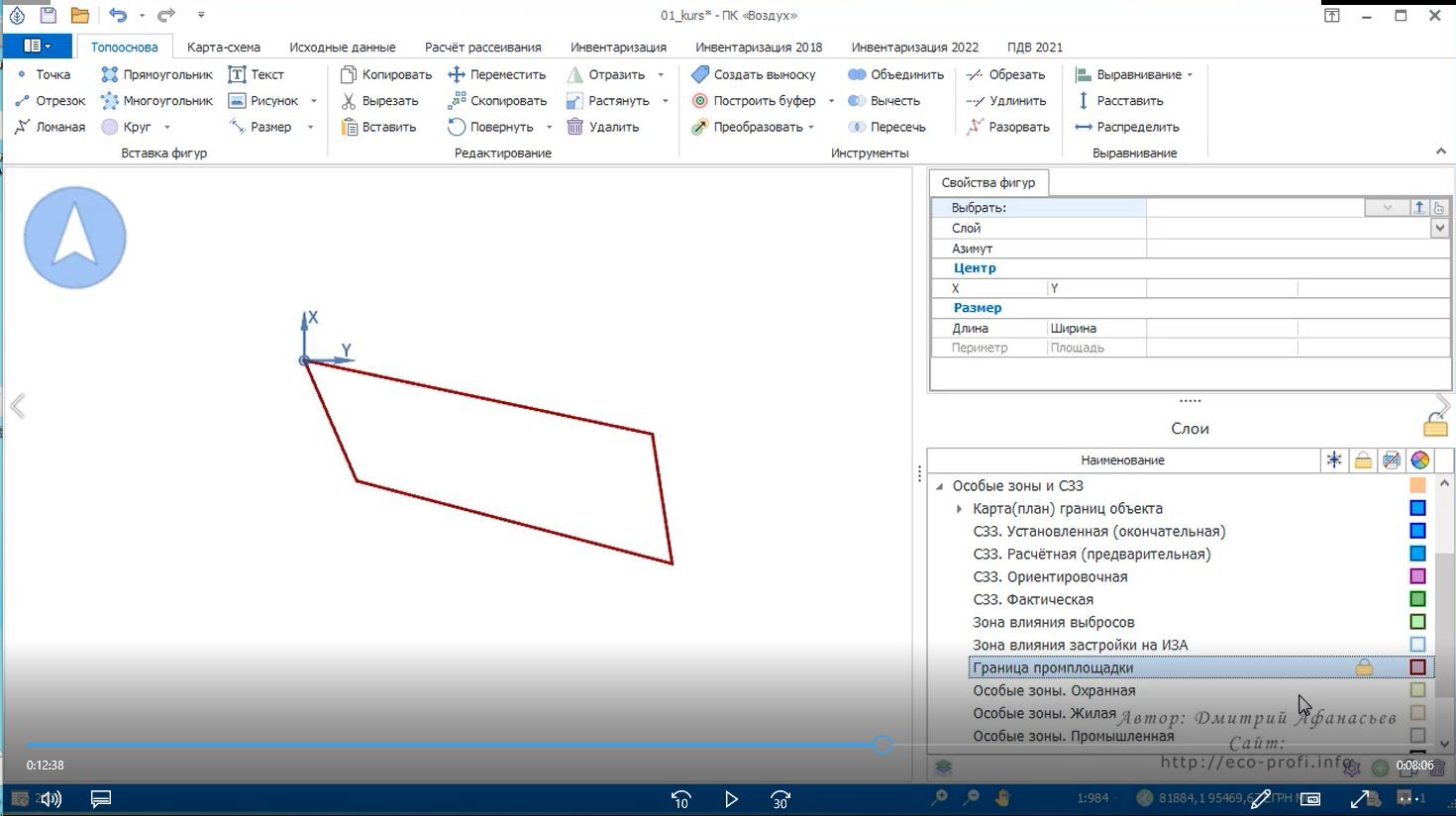Viewport: 1456px width, 816px height.
Task: Insert a Текст text figure
Action: [x=256, y=74]
